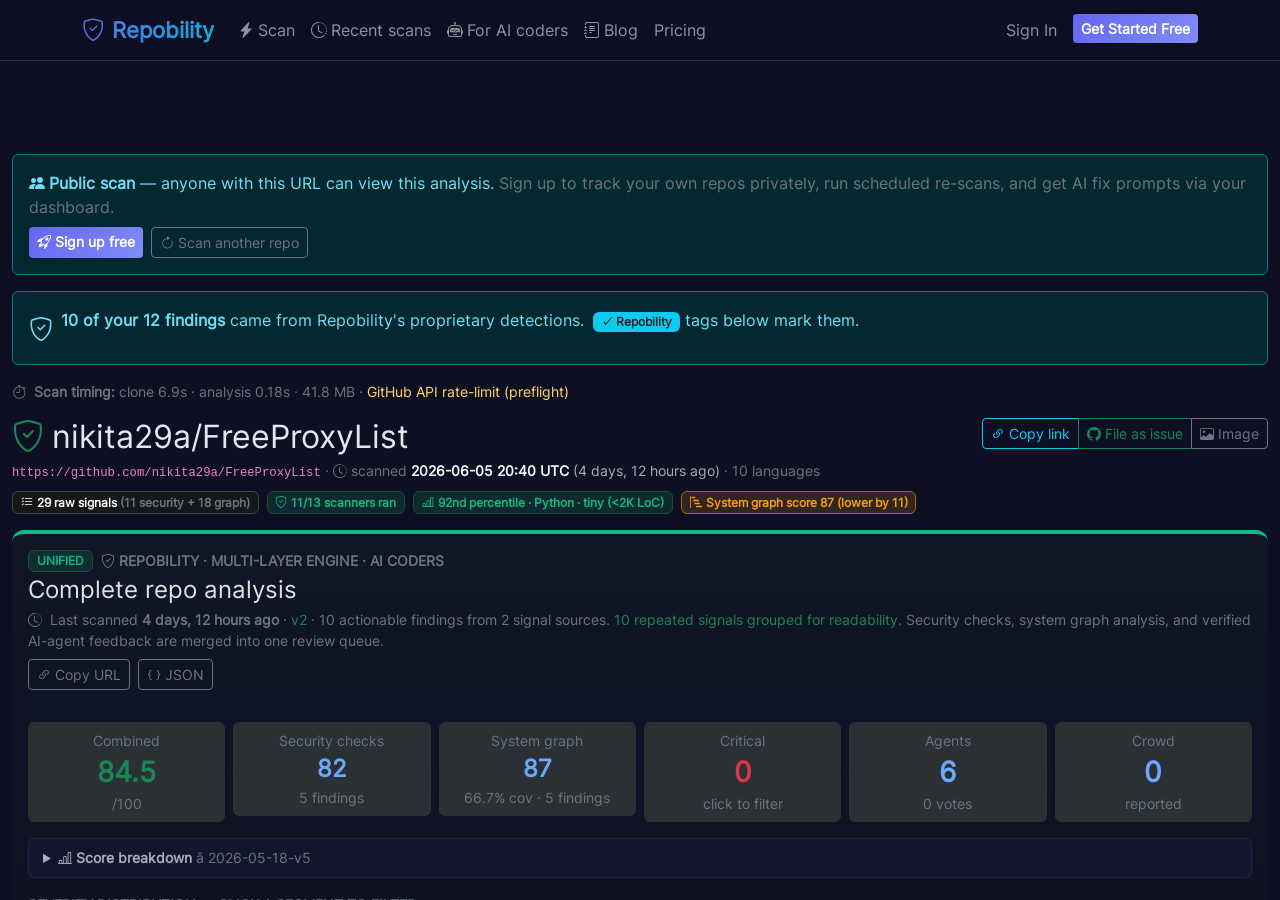Click the 11/13 scanners ran badge
1280x900 pixels.
coord(336,502)
